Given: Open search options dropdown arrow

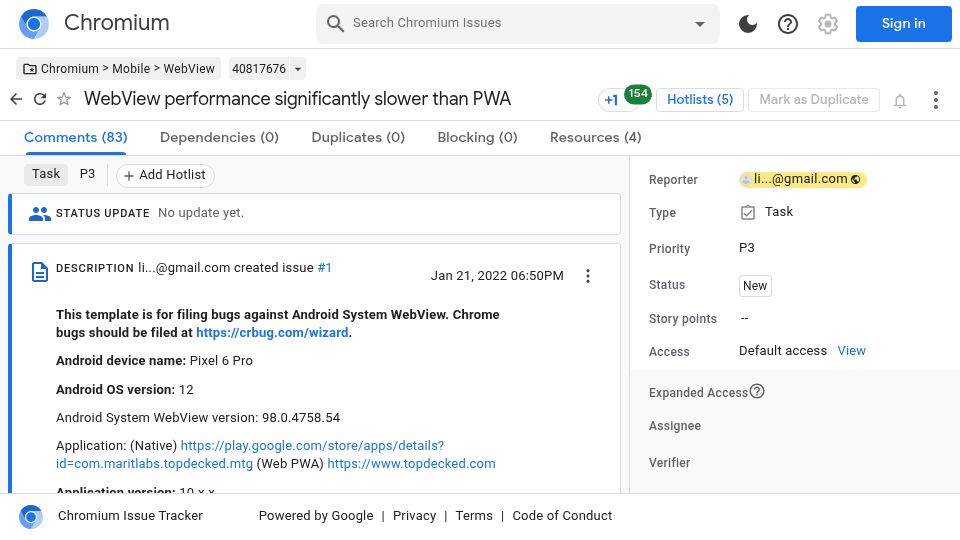Looking at the screenshot, I should [x=699, y=24].
